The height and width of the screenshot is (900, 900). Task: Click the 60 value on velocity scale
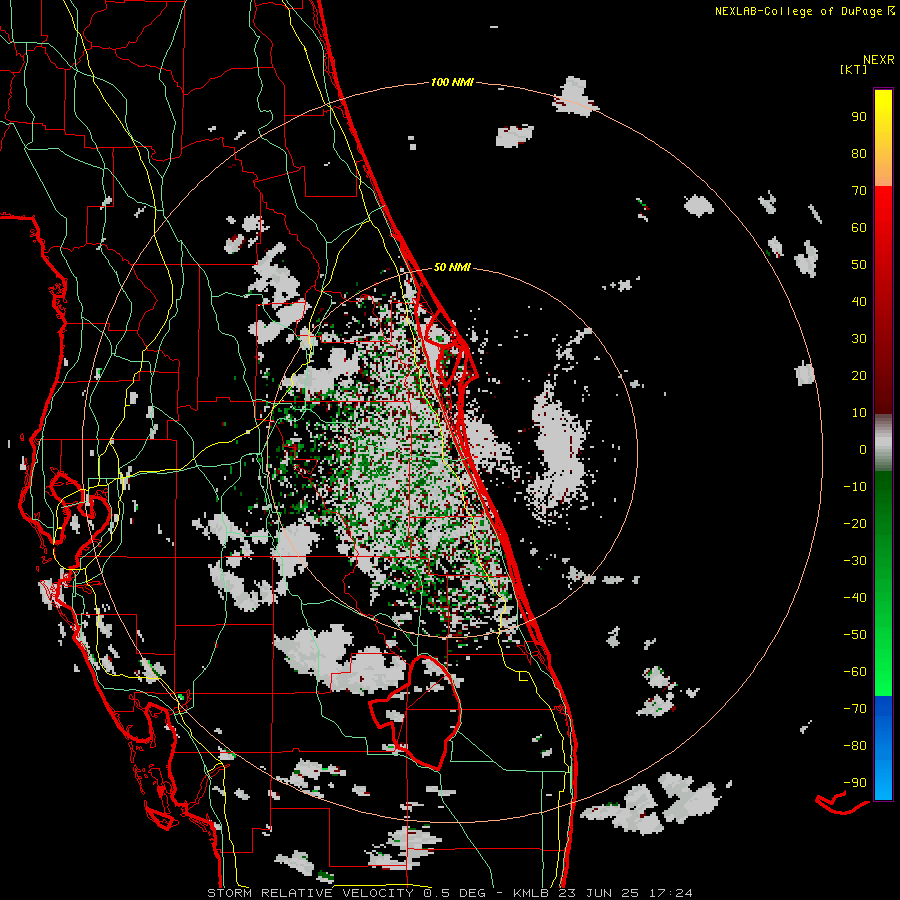859,227
